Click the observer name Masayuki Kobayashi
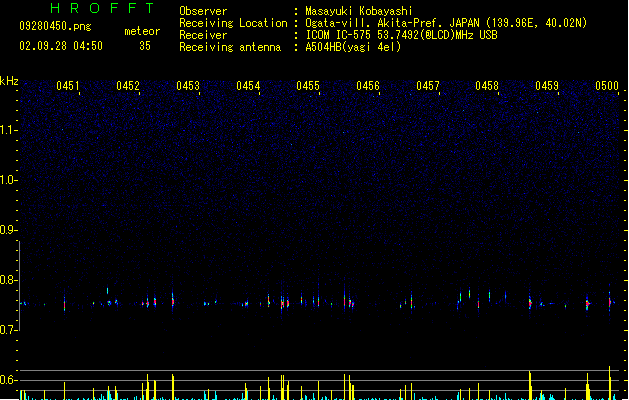 coord(359,11)
